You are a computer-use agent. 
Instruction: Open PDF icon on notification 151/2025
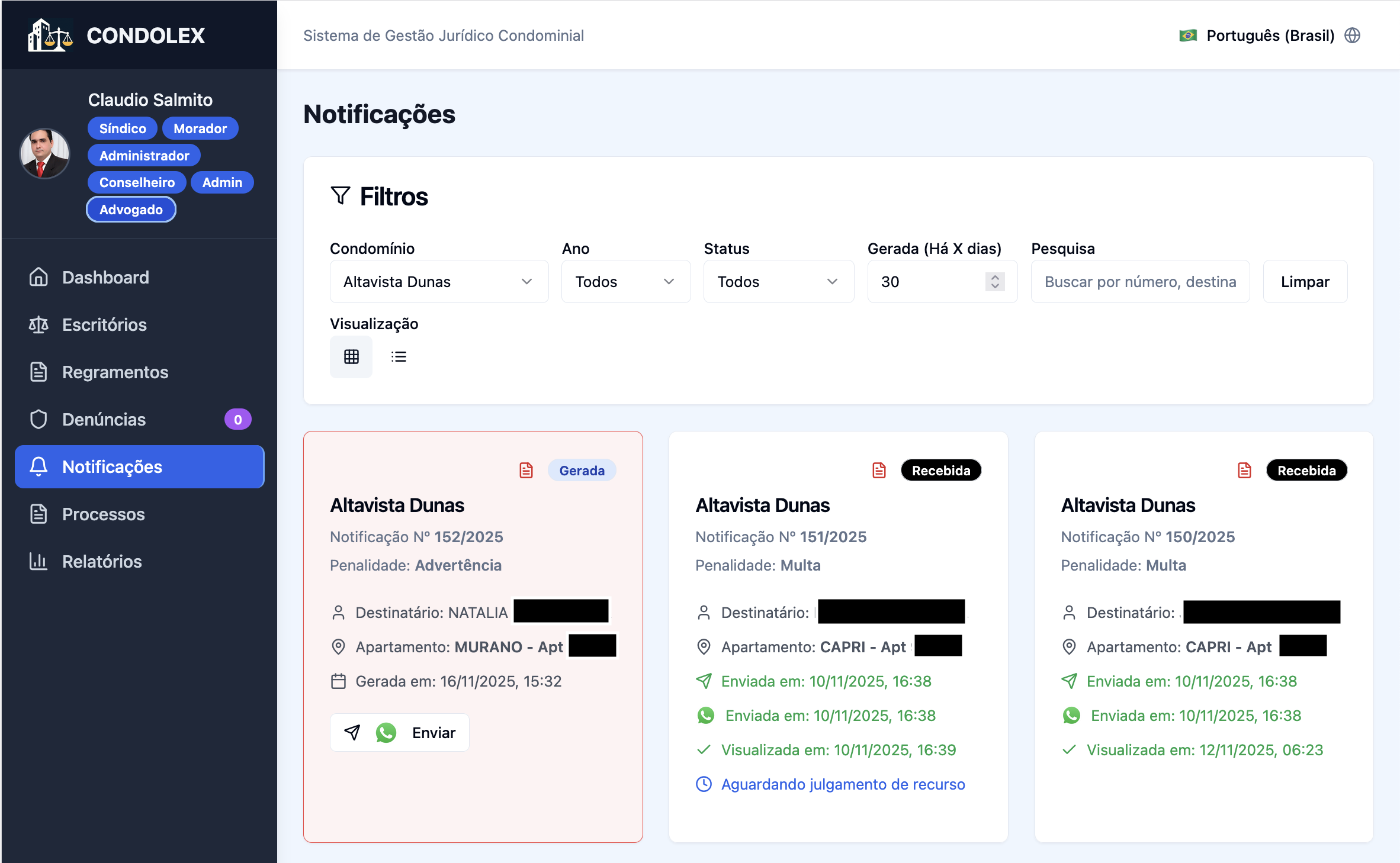[879, 471]
